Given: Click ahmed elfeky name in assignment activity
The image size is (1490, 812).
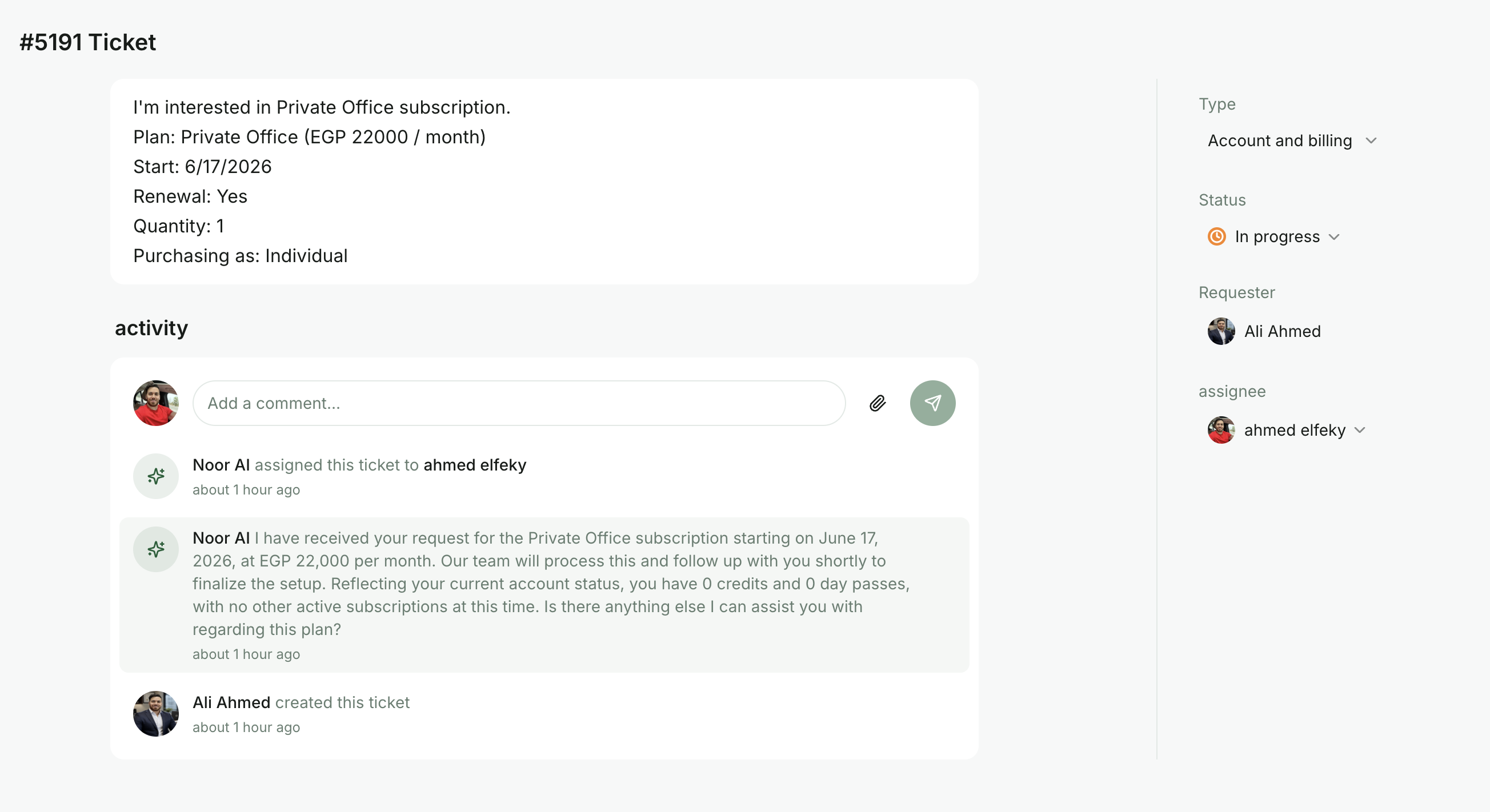Looking at the screenshot, I should [475, 465].
